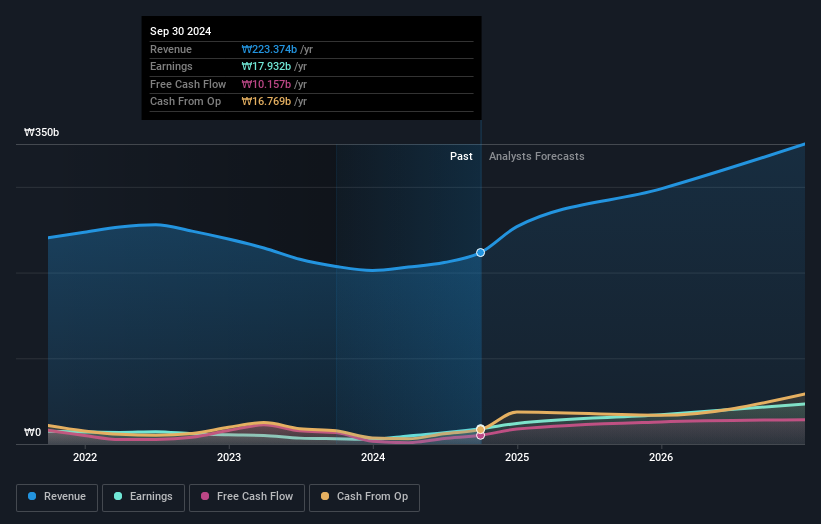The width and height of the screenshot is (821, 524).
Task: Click the ₩17.932b earnings value
Action: pyautogui.click(x=266, y=66)
